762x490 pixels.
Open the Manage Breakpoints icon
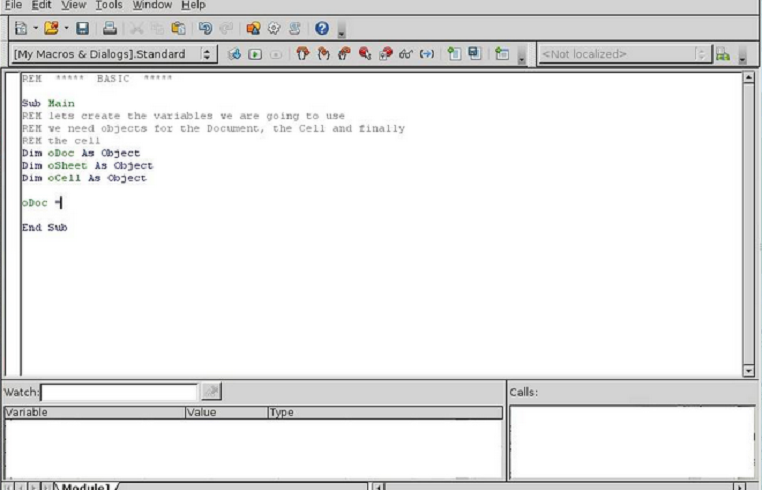(386, 53)
